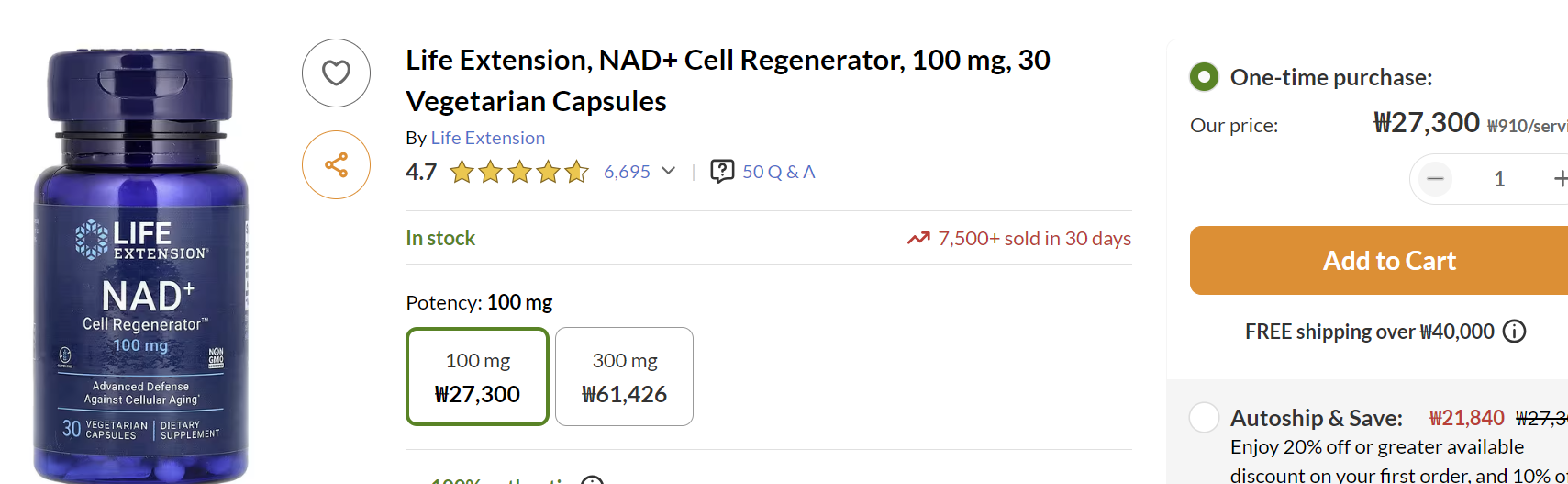Click the free shipping info icon
The width and height of the screenshot is (1568, 484).
(1515, 332)
